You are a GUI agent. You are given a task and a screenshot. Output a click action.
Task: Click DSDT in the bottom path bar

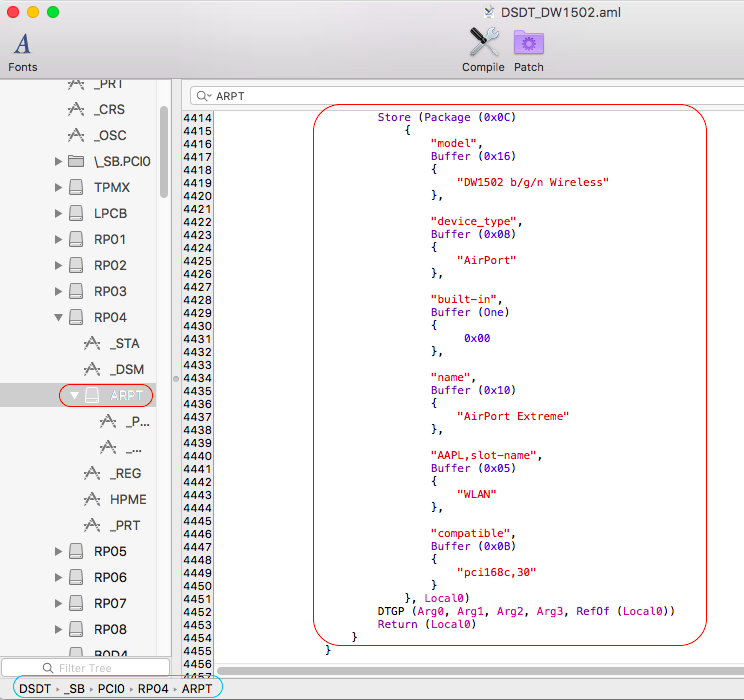34,688
